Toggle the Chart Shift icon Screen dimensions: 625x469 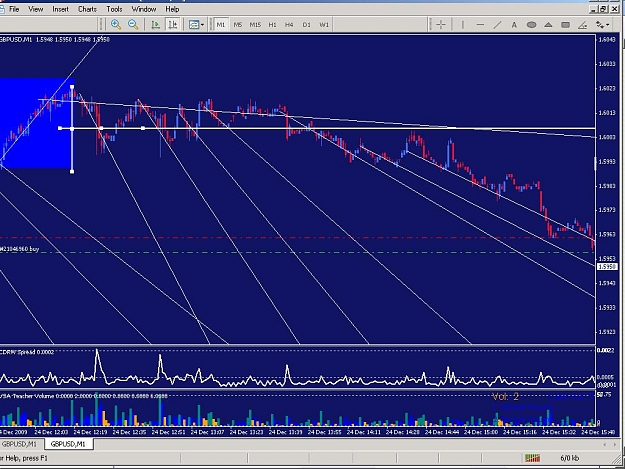[173, 25]
